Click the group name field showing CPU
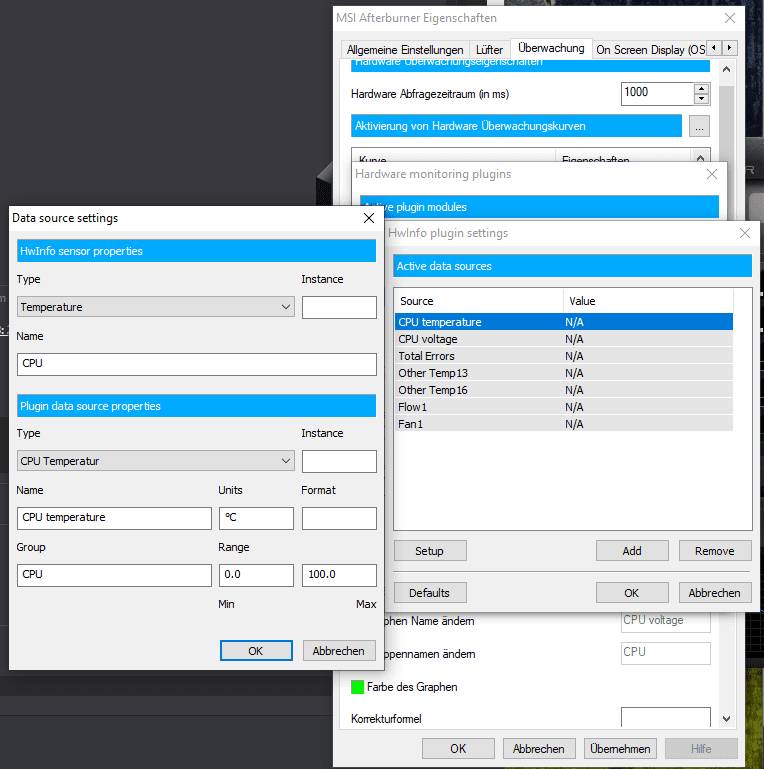The image size is (764, 769). (x=665, y=653)
